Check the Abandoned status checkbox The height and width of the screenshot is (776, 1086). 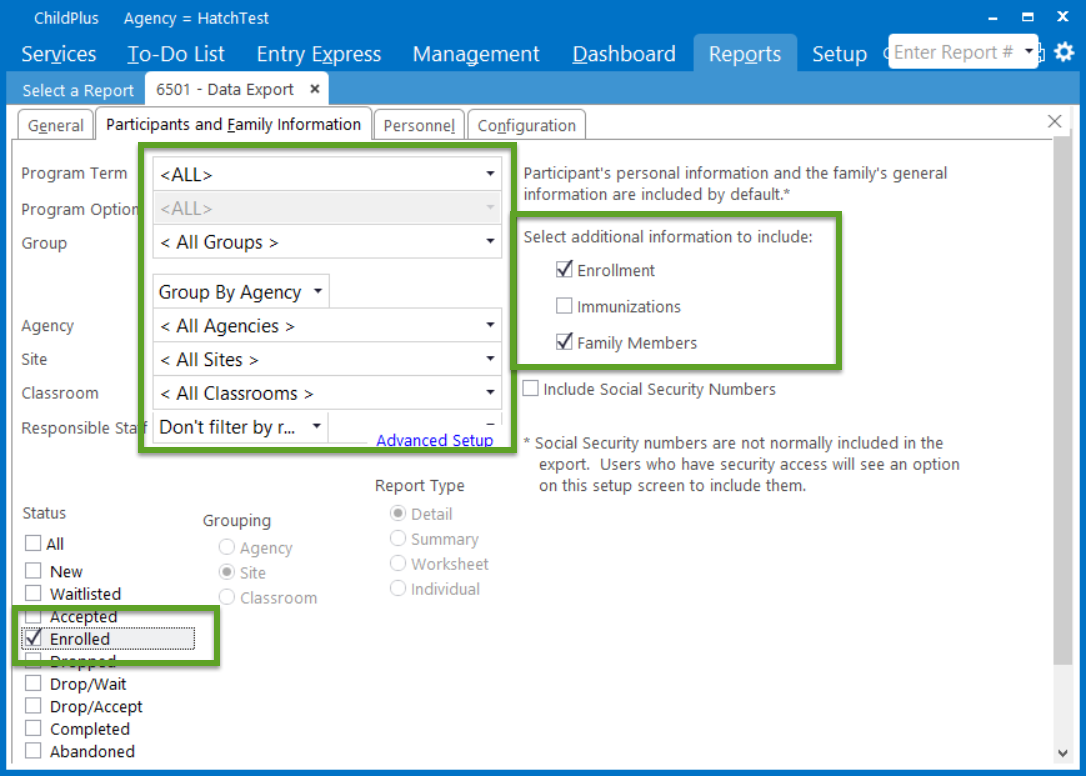pos(33,750)
